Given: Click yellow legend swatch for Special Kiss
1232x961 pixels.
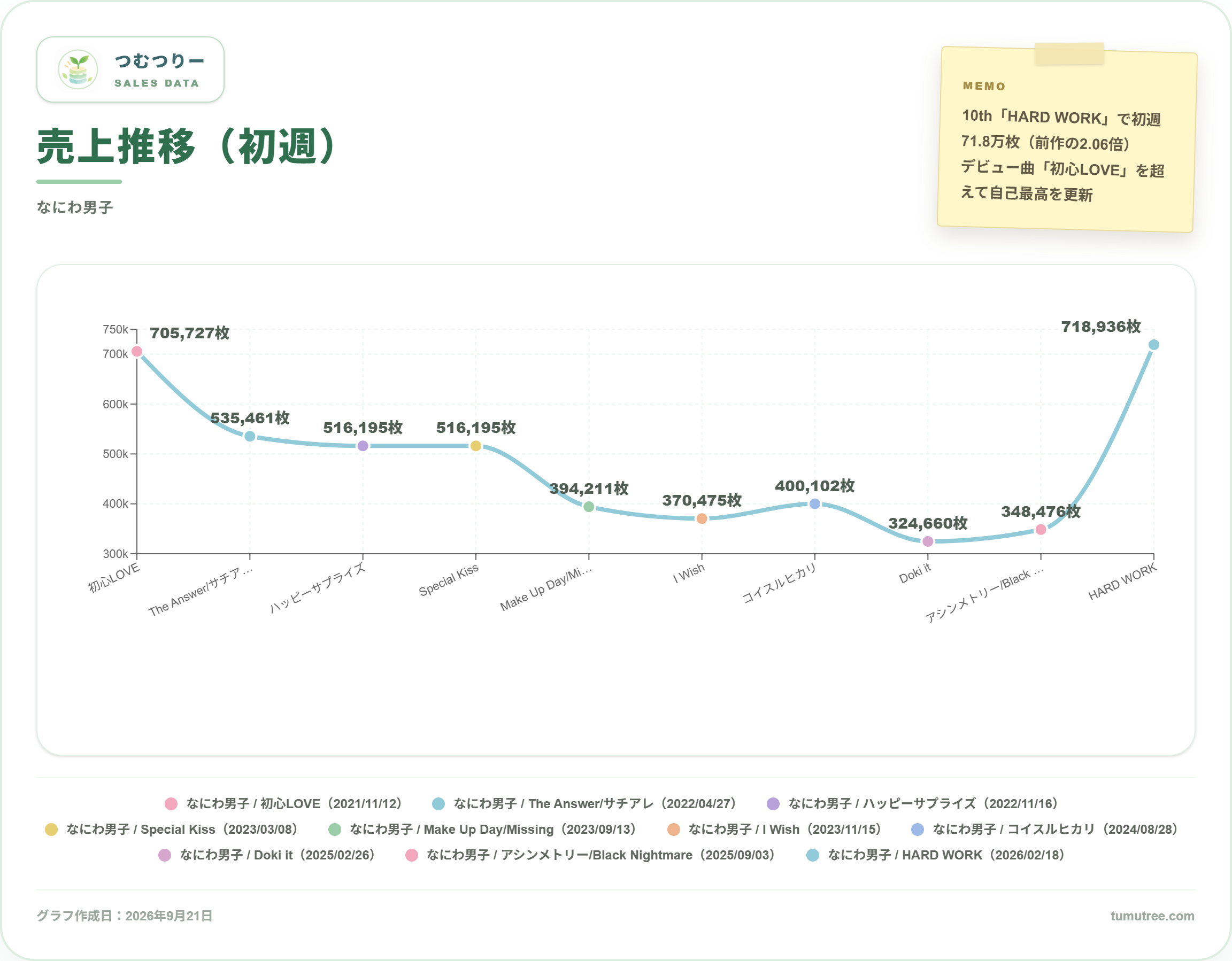Looking at the screenshot, I should (51, 830).
